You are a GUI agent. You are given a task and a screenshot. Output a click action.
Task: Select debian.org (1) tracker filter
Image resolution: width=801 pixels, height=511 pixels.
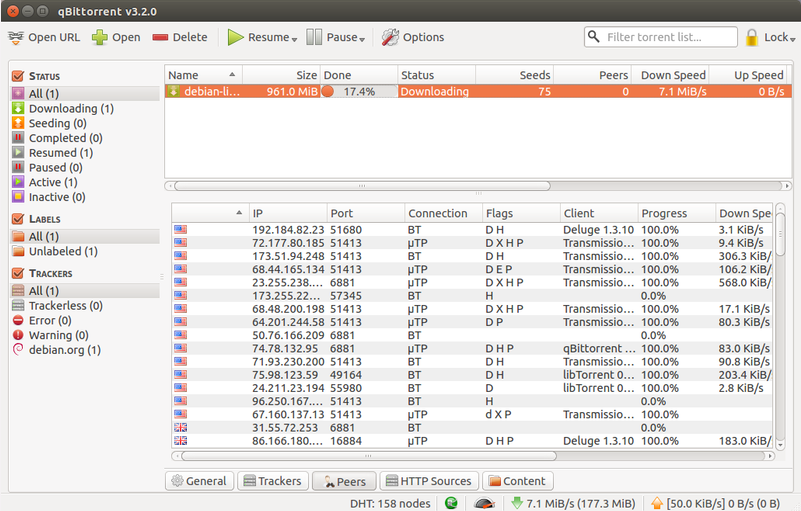(64, 350)
